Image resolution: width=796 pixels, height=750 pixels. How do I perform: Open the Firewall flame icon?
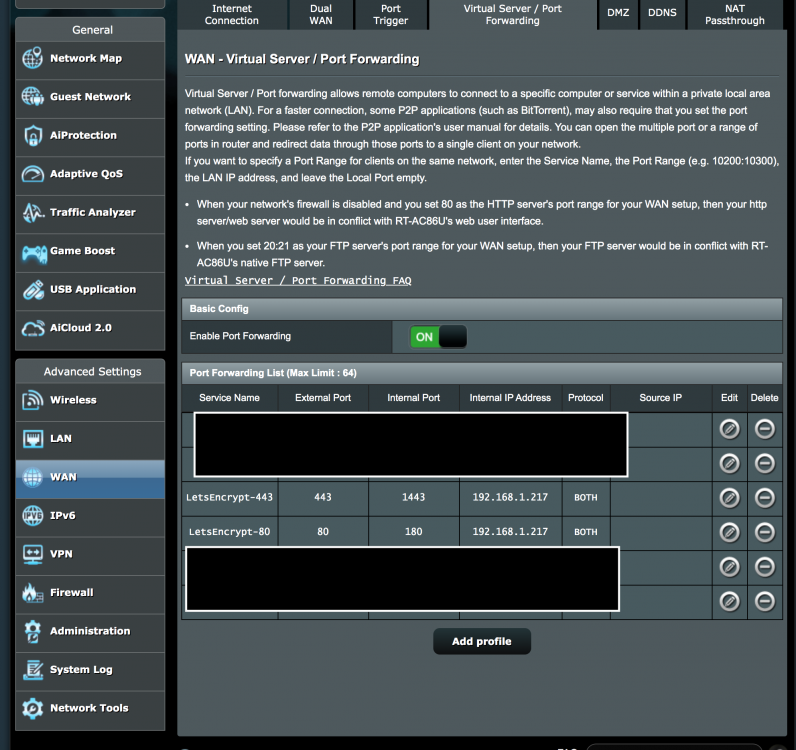tap(33, 593)
